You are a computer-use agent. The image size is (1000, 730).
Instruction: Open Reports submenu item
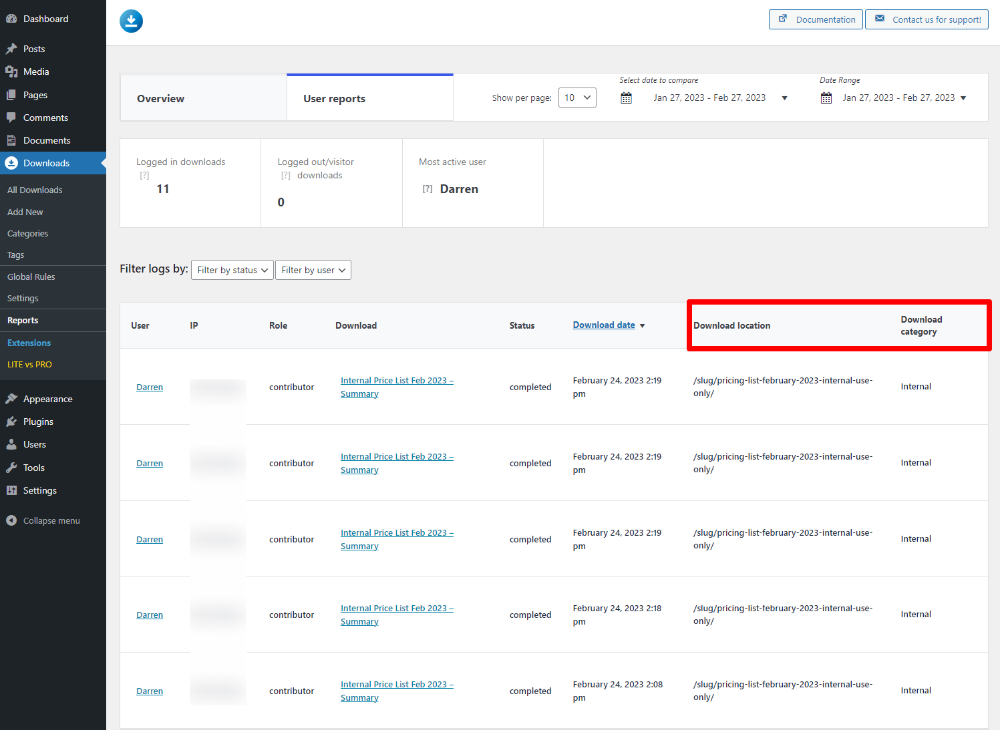(x=22, y=320)
